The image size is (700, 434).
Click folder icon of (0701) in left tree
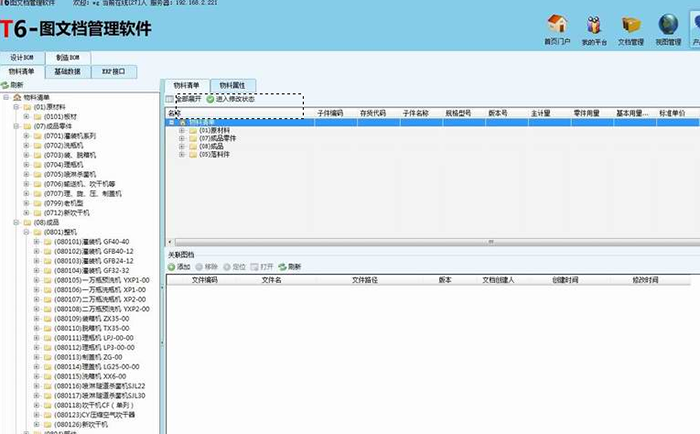point(38,136)
